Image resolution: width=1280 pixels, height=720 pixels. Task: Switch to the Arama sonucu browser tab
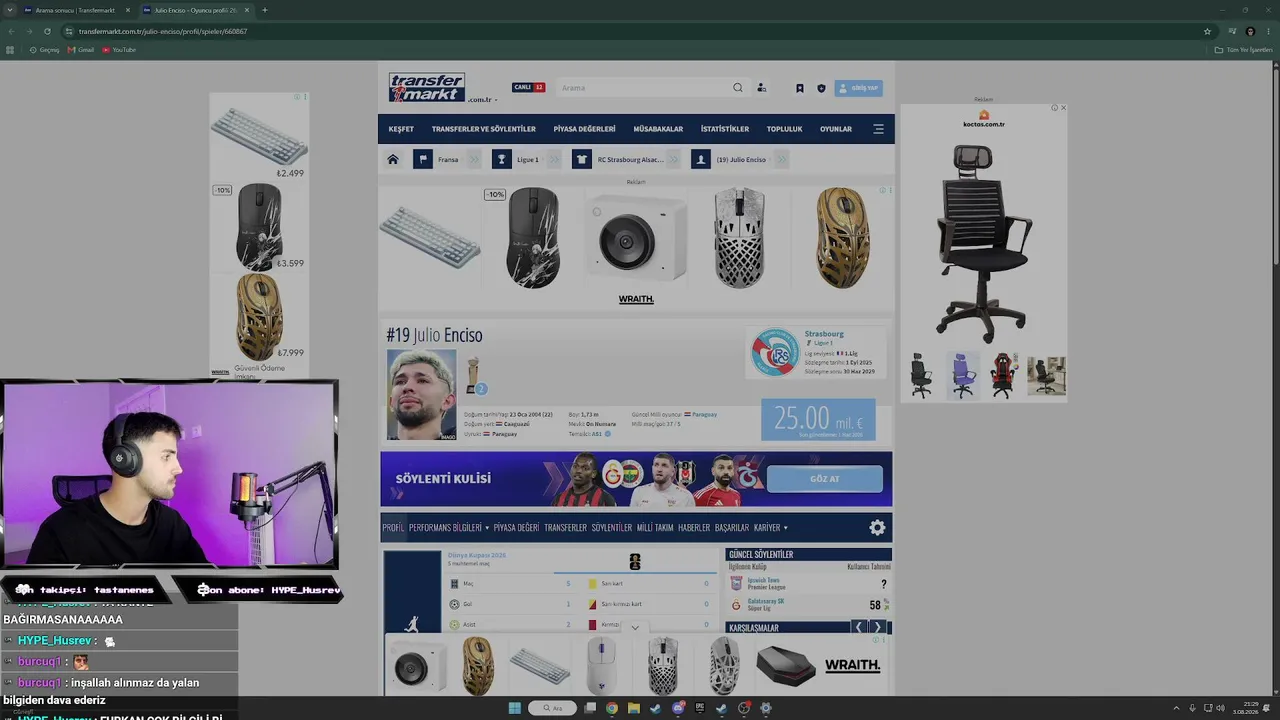click(x=76, y=10)
